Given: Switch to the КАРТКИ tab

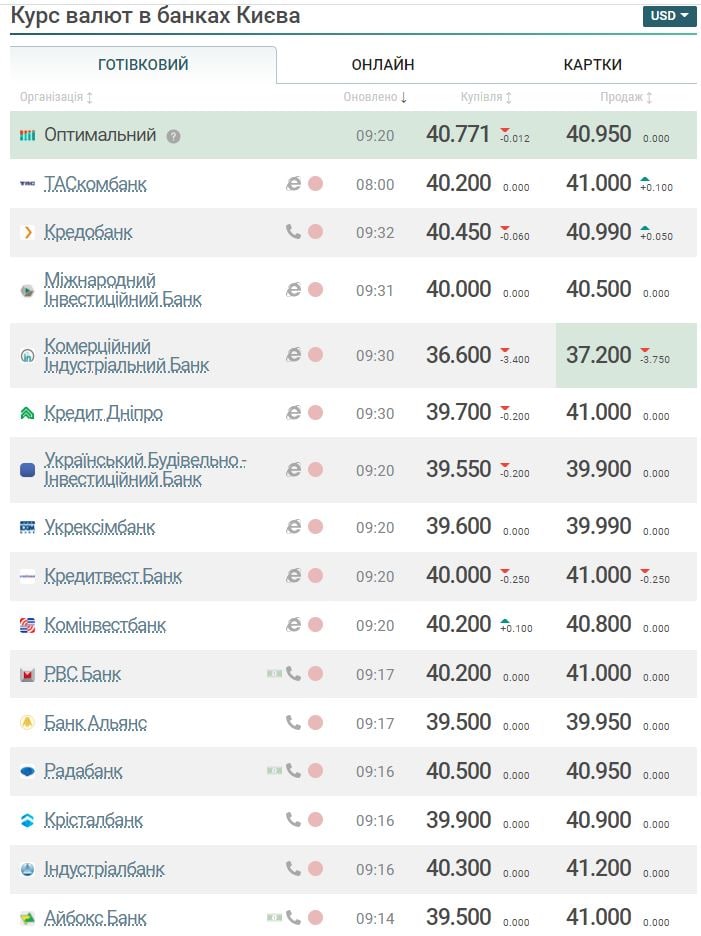Looking at the screenshot, I should click(x=592, y=65).
